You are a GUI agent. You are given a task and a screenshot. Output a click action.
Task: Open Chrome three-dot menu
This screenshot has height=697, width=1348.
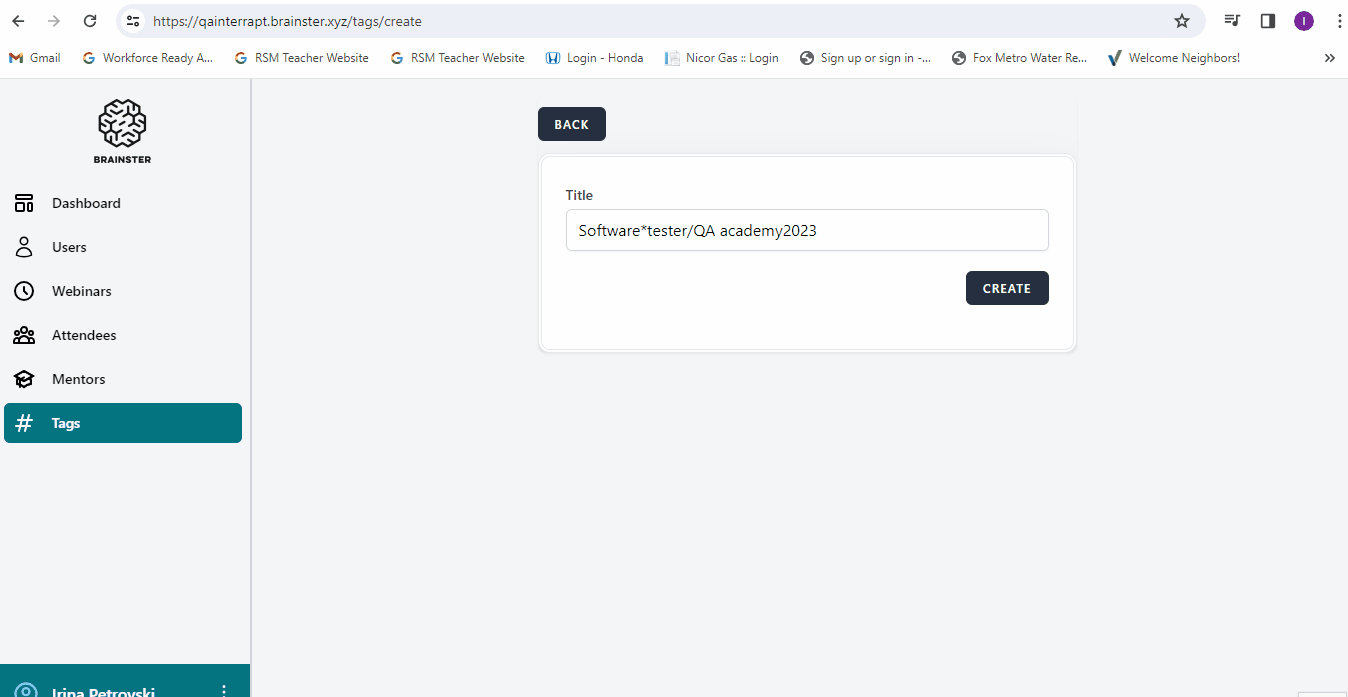tap(1338, 21)
